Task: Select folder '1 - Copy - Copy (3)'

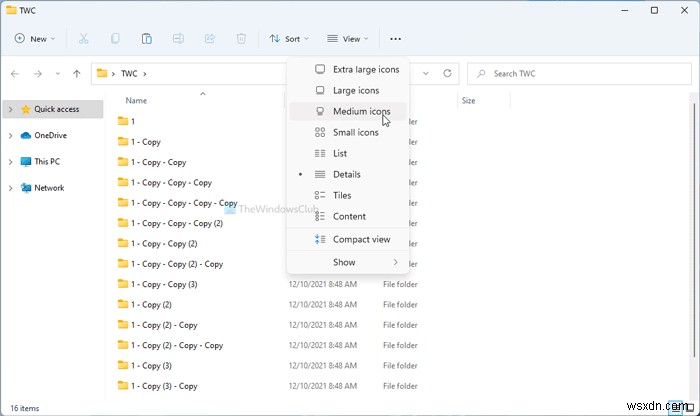Action: (x=164, y=284)
